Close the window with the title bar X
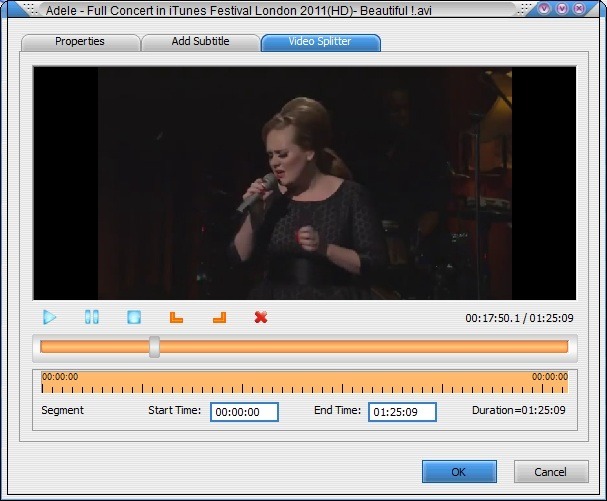Viewport: 607px width, 501px height. 579,8
